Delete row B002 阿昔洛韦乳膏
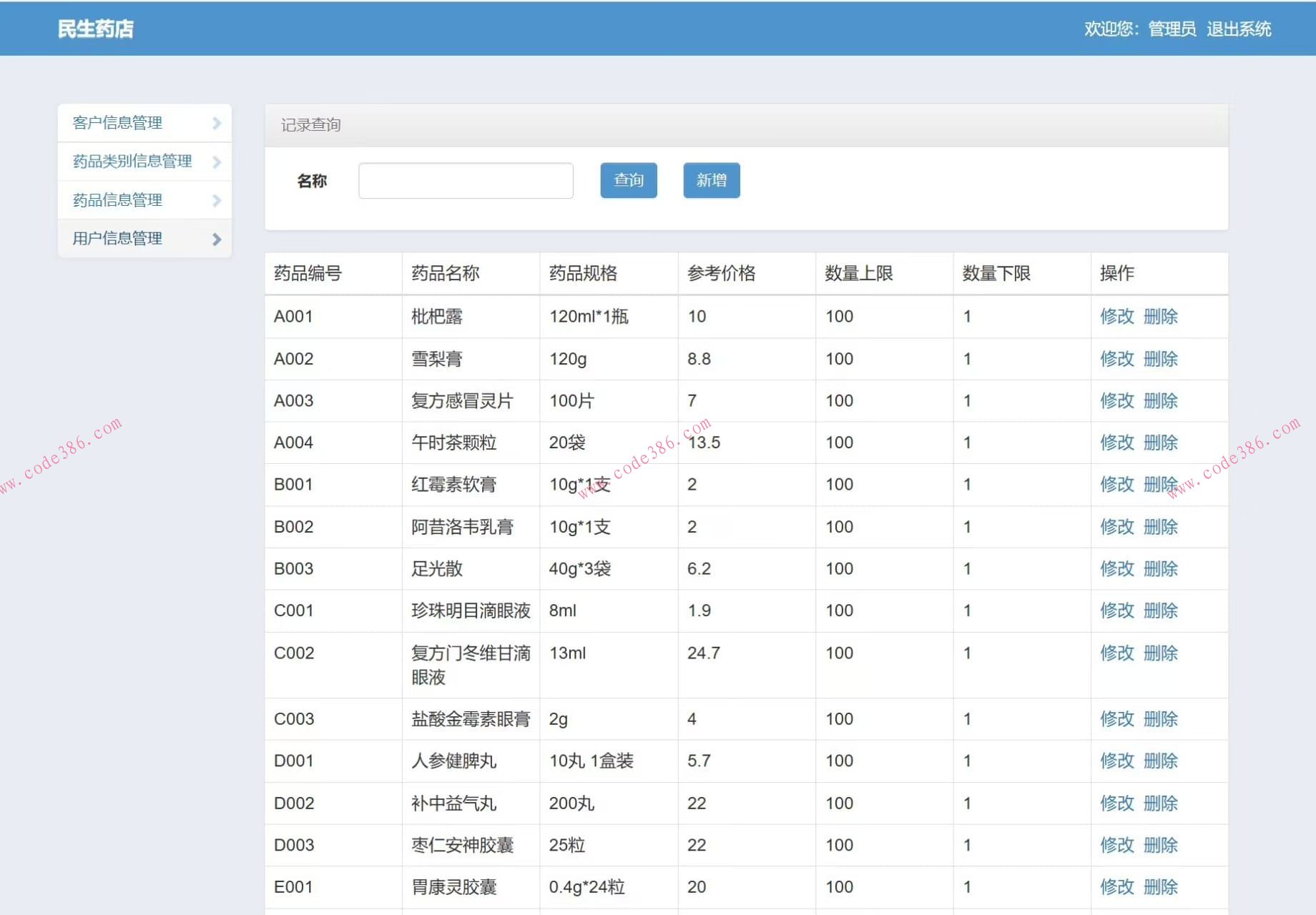The height and width of the screenshot is (915, 1316). (x=1160, y=527)
